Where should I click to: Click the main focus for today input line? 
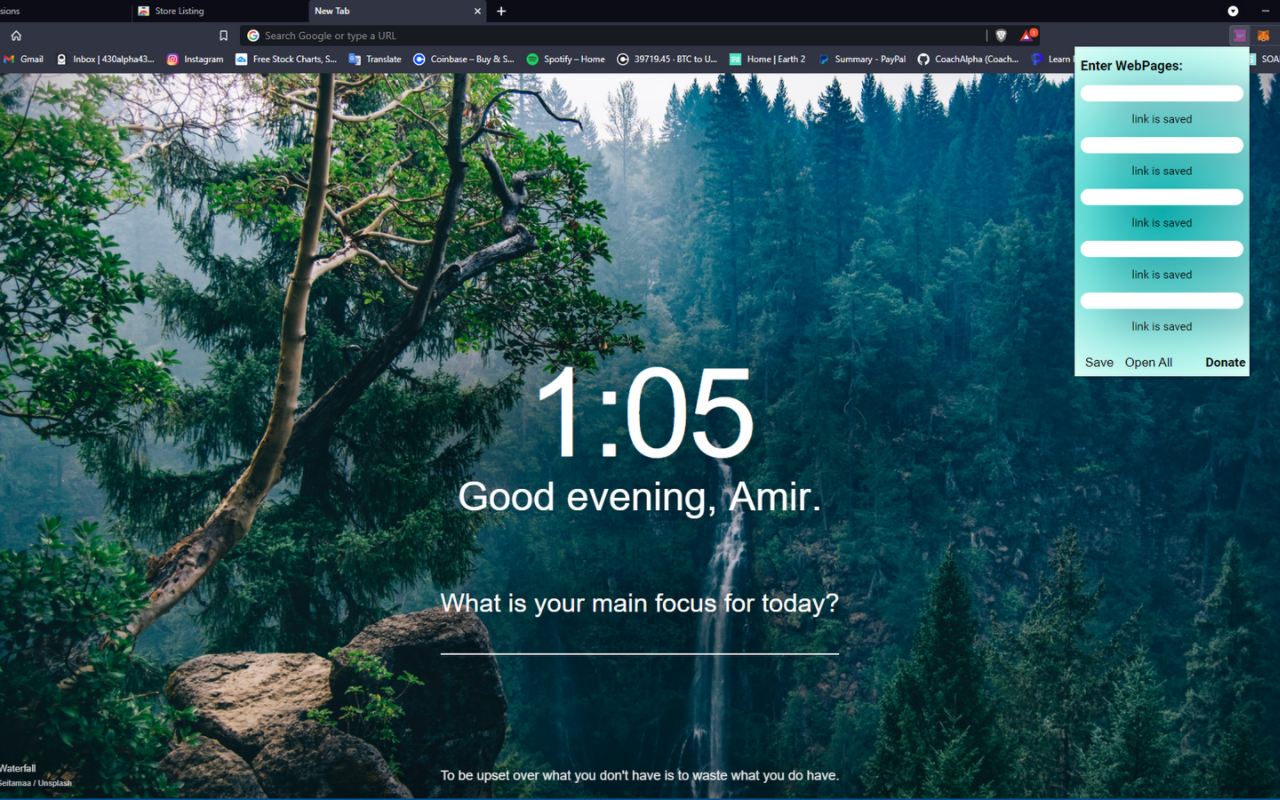click(x=640, y=638)
